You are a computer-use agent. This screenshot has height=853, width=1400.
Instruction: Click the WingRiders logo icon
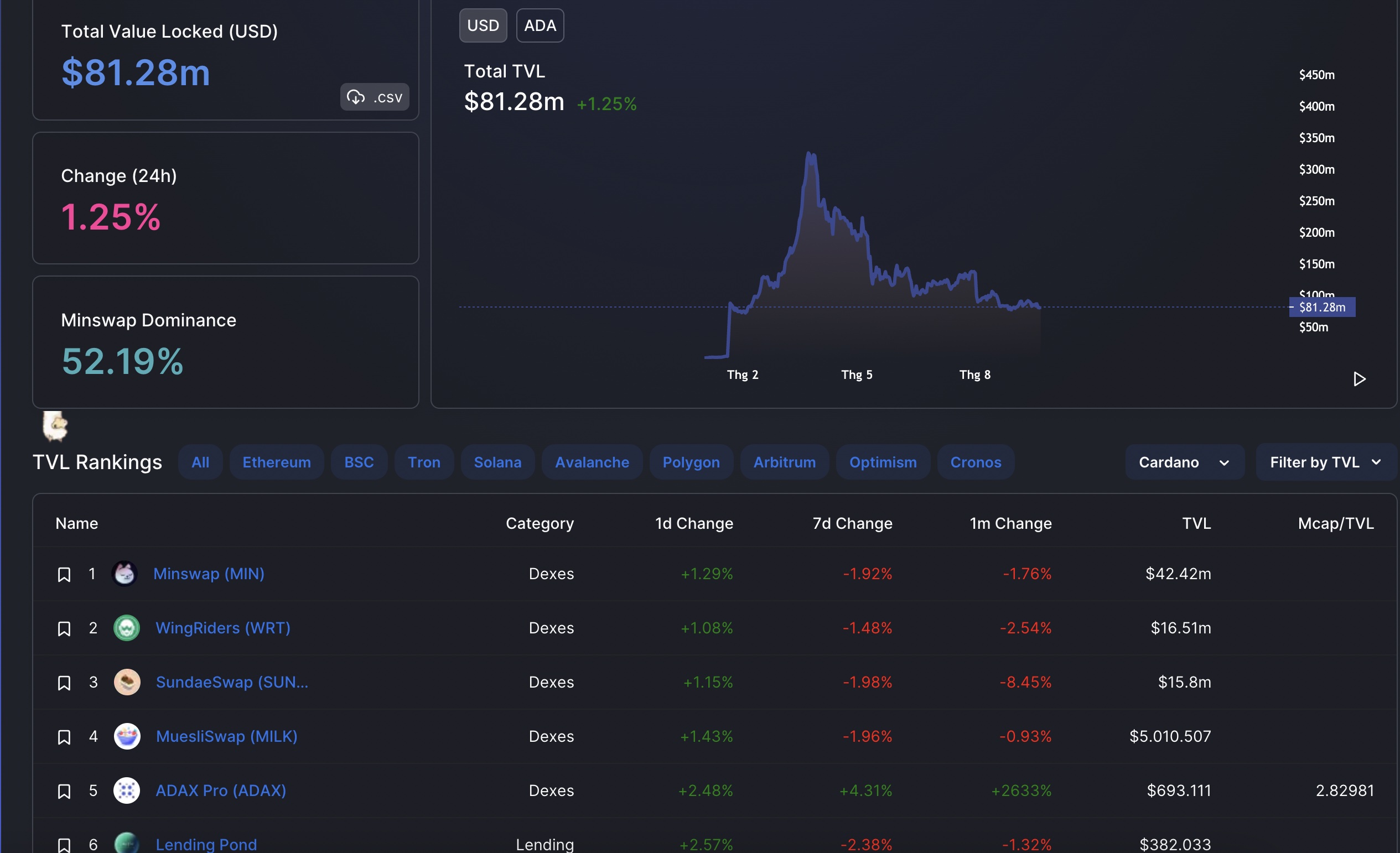coord(127,628)
